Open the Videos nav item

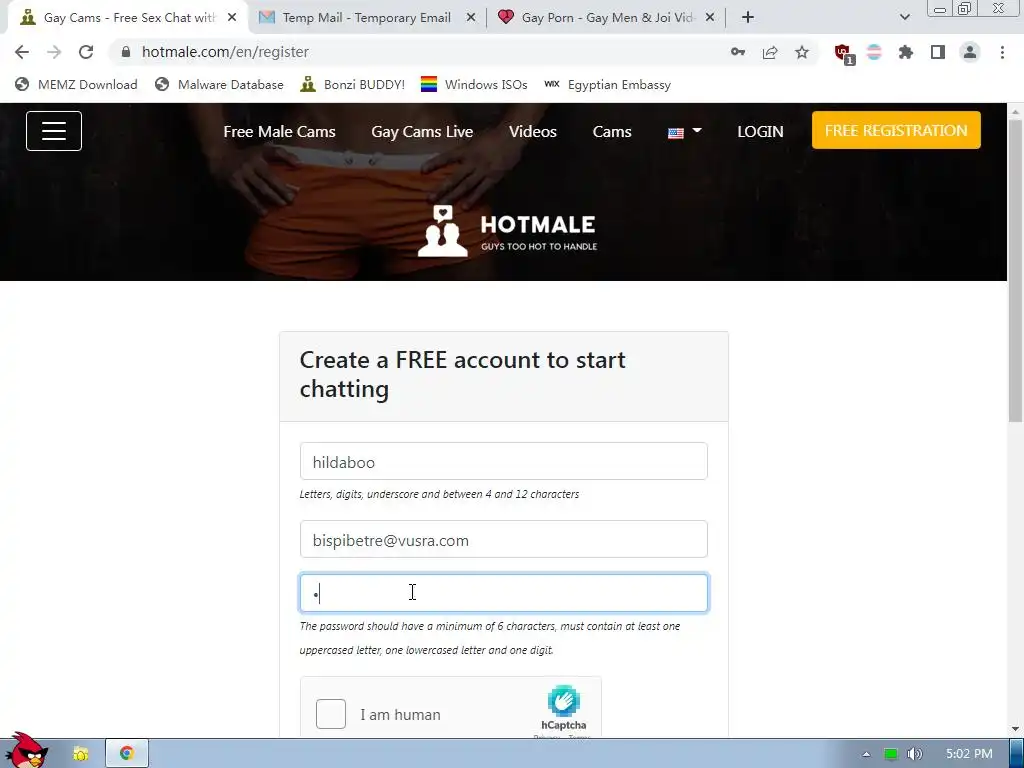point(533,131)
